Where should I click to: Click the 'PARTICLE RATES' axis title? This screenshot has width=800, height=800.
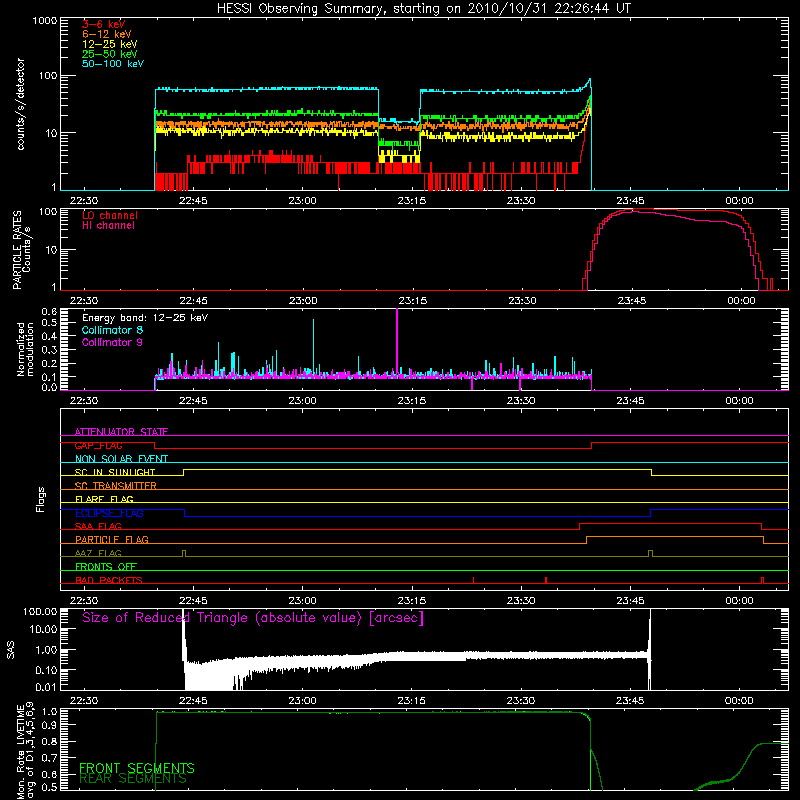17,250
